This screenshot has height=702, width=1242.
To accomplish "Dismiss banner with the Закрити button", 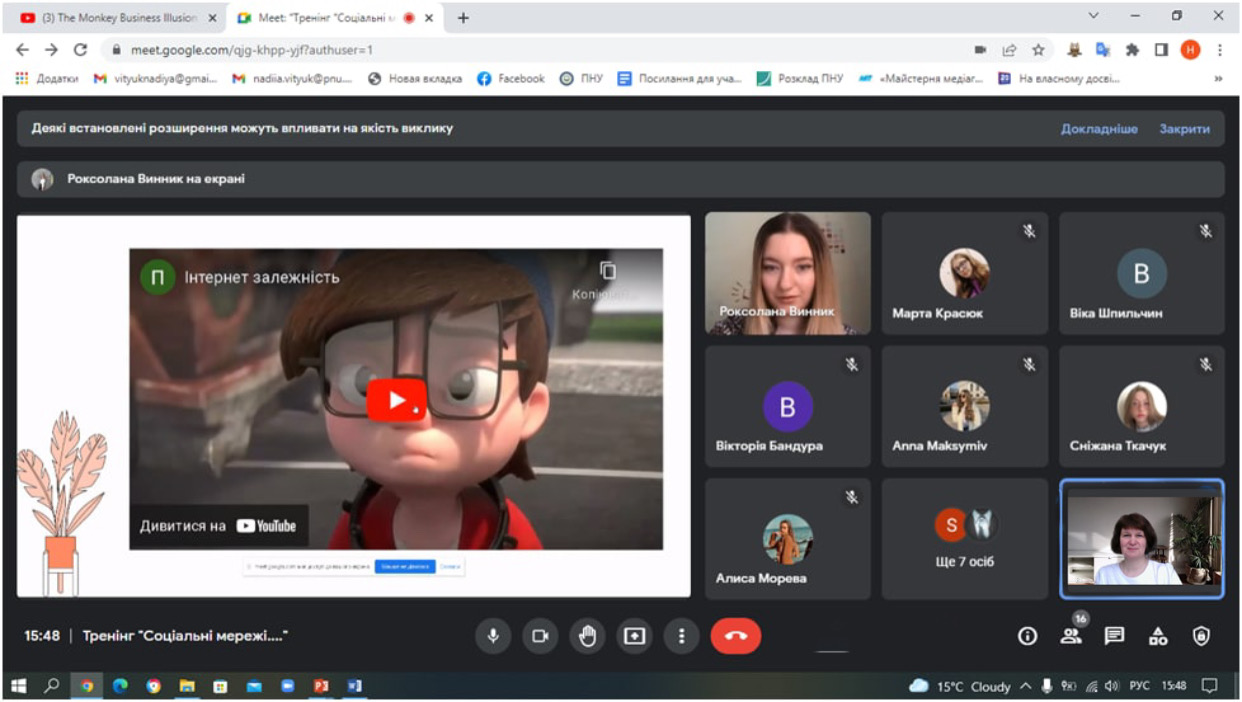I will [1184, 129].
